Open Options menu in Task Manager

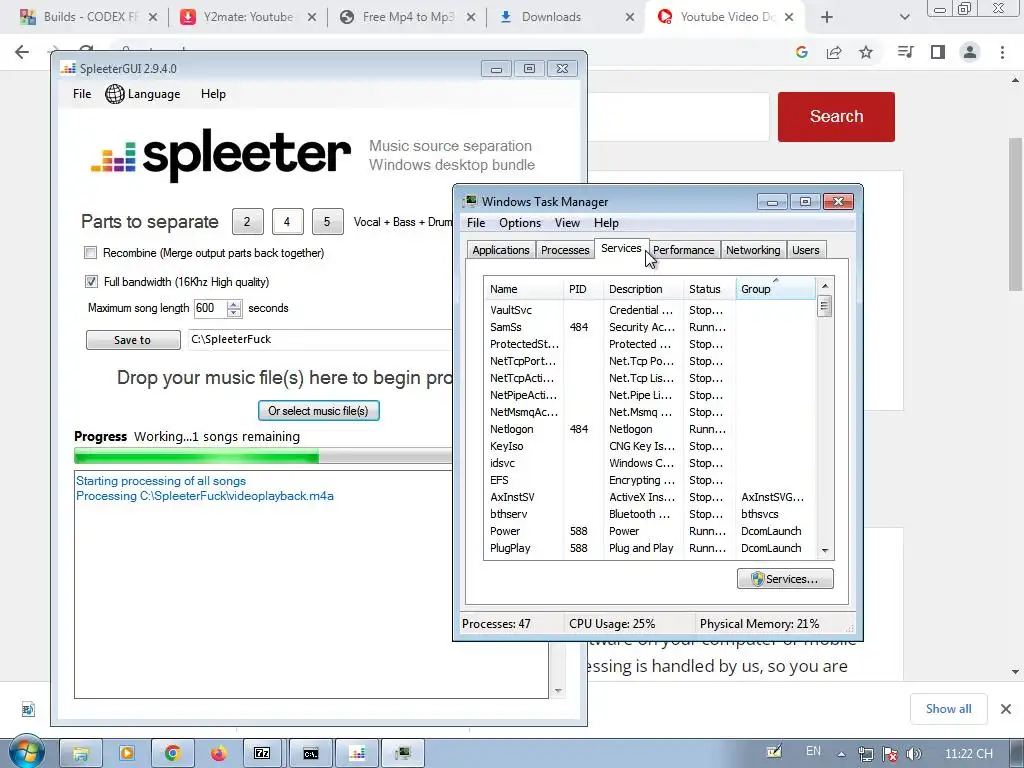(x=520, y=223)
